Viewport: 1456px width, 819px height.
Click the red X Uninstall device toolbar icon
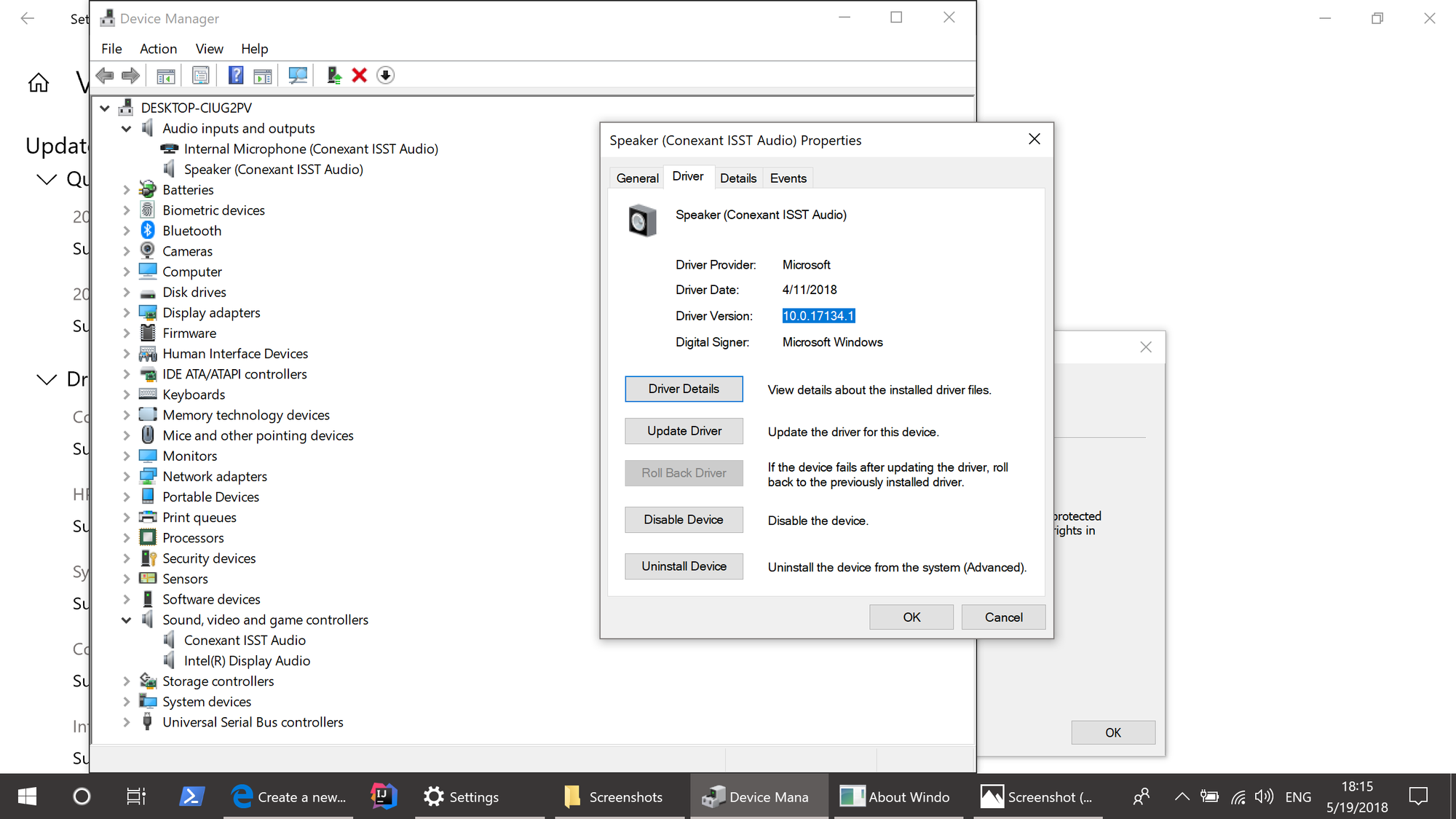(359, 75)
